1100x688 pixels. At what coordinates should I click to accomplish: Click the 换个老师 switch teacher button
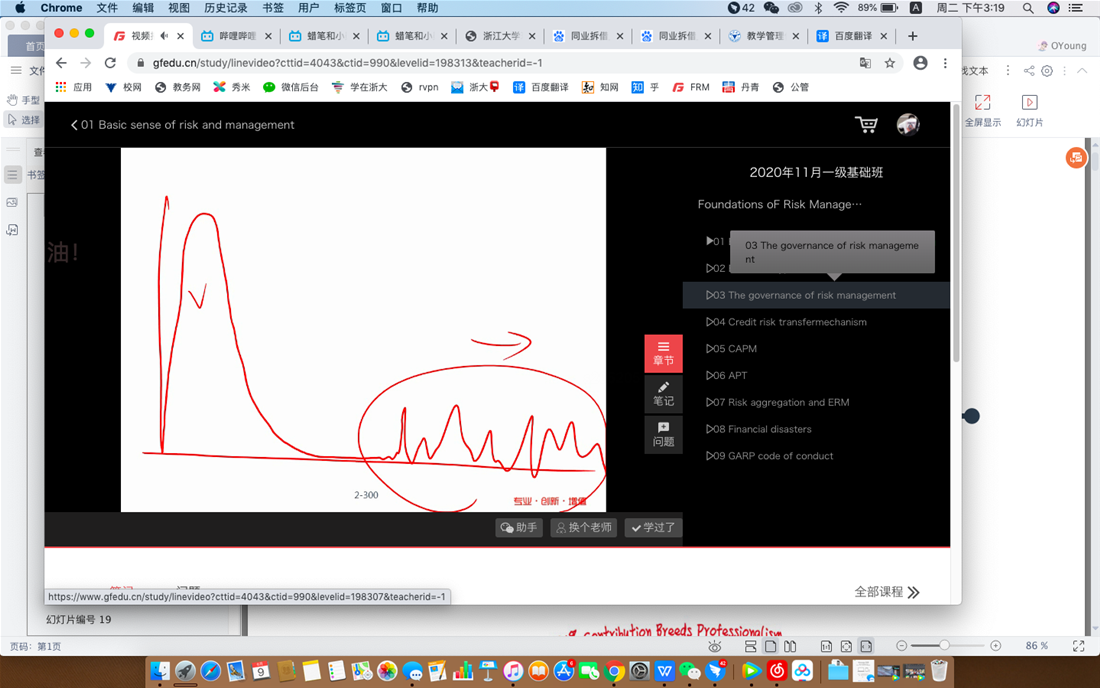pos(584,527)
